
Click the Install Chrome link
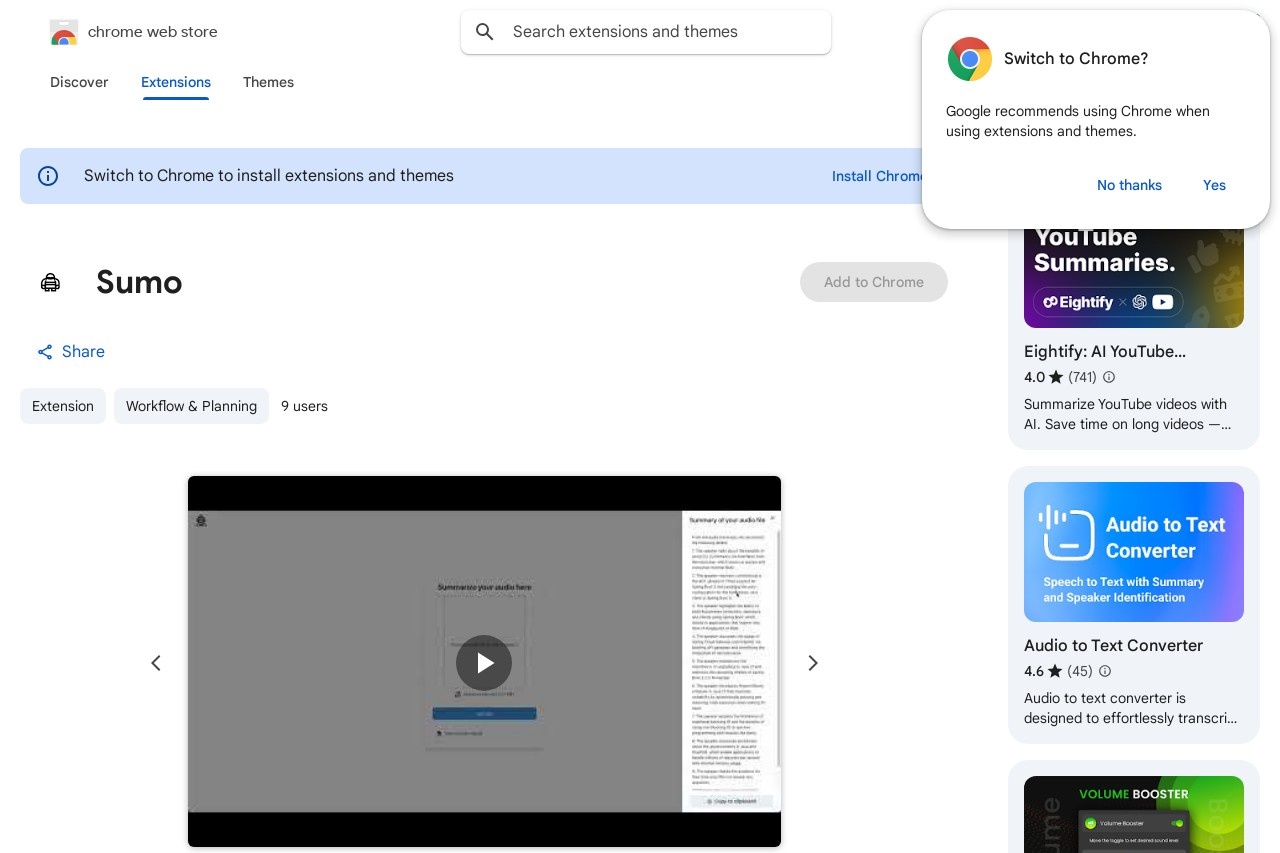(x=877, y=176)
